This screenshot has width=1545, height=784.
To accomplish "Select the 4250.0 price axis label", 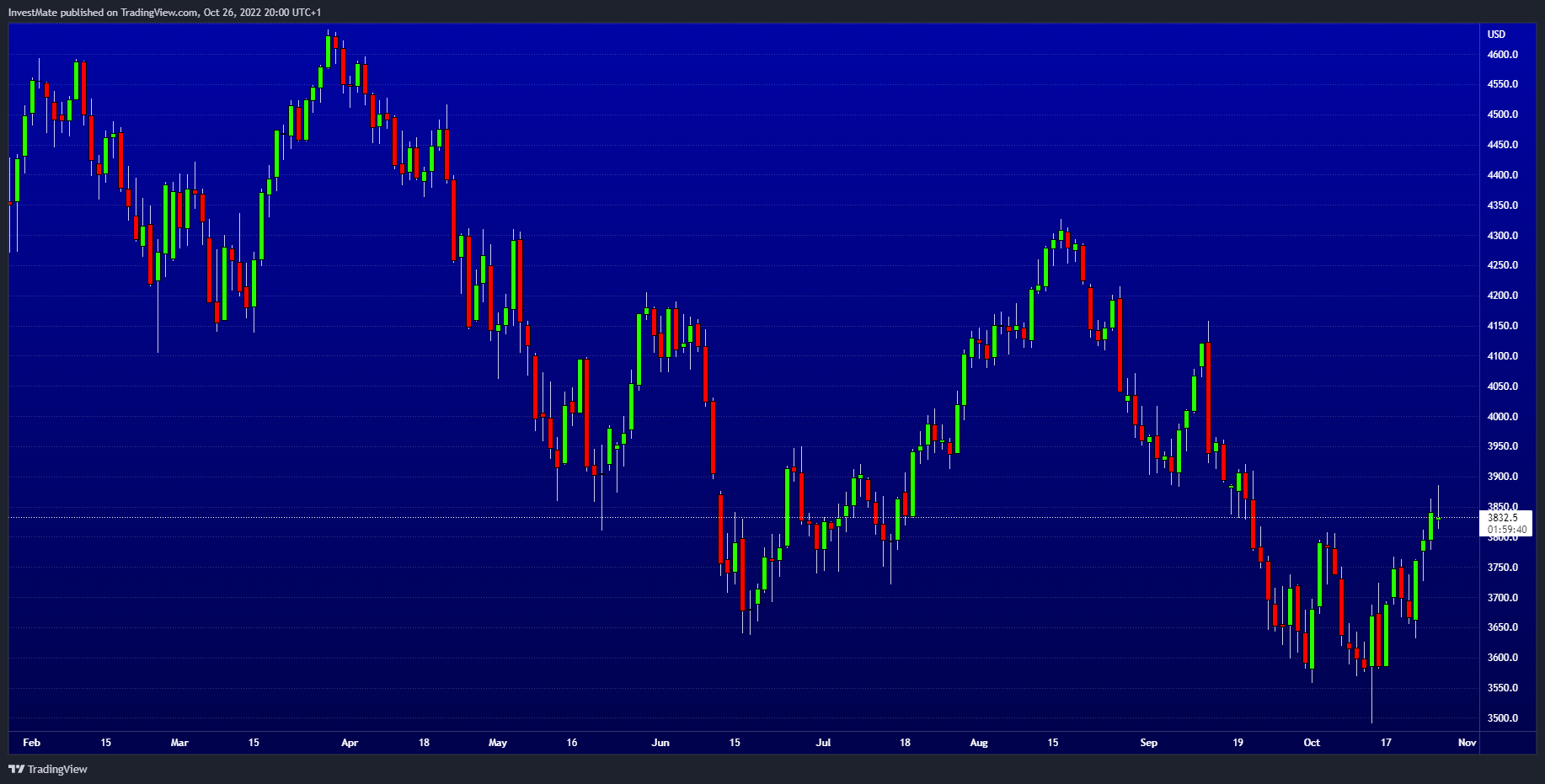I will (x=1503, y=265).
